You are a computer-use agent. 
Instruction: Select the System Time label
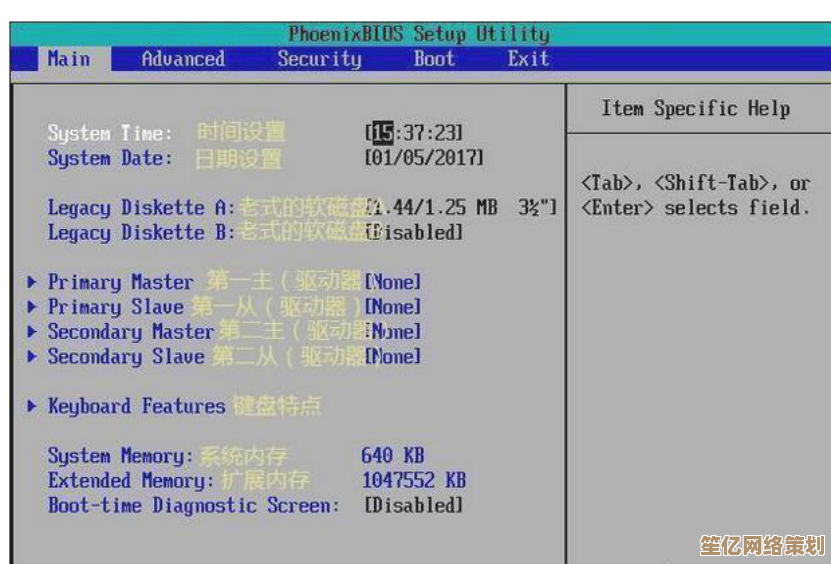pyautogui.click(x=110, y=133)
